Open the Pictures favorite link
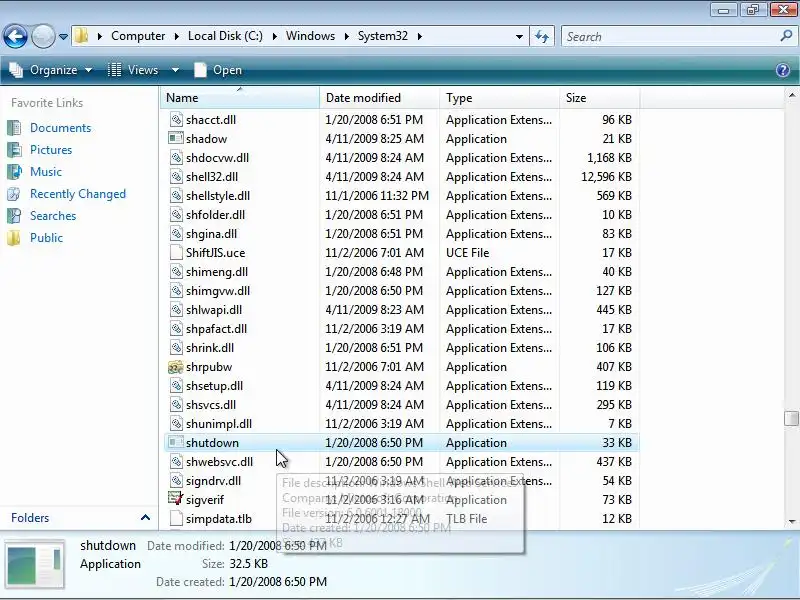 click(x=51, y=149)
